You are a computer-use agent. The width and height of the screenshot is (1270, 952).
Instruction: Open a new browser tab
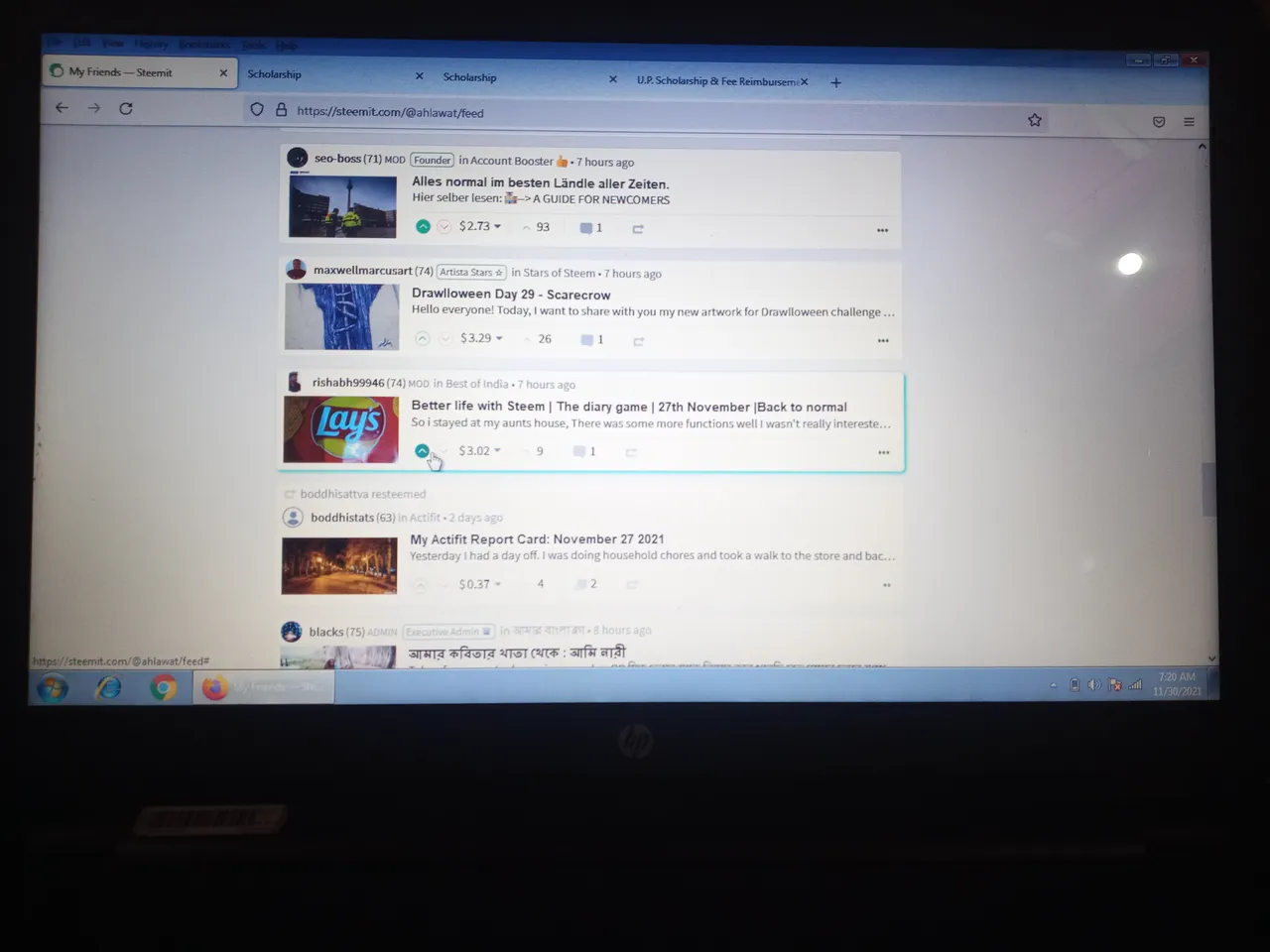[835, 82]
